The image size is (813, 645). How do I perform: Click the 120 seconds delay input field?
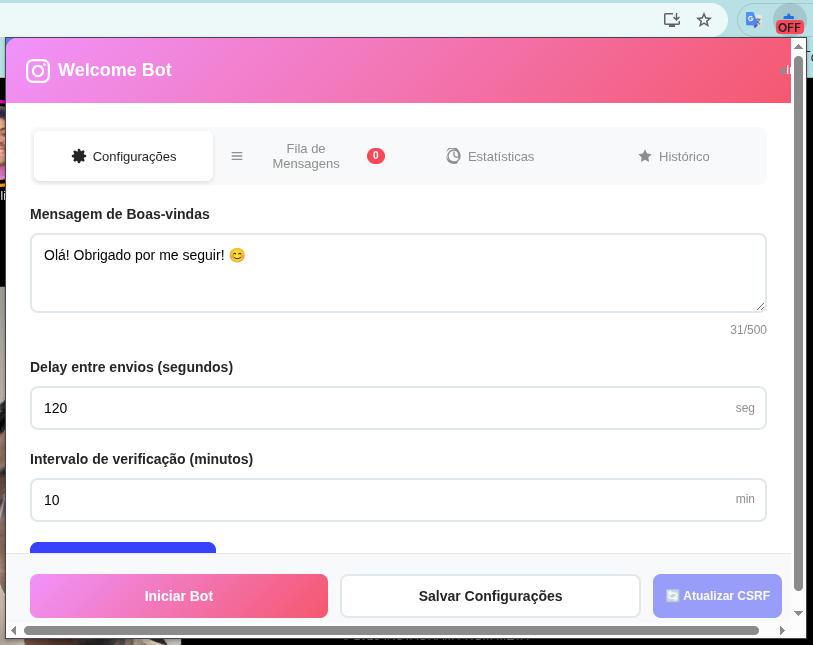(398, 408)
